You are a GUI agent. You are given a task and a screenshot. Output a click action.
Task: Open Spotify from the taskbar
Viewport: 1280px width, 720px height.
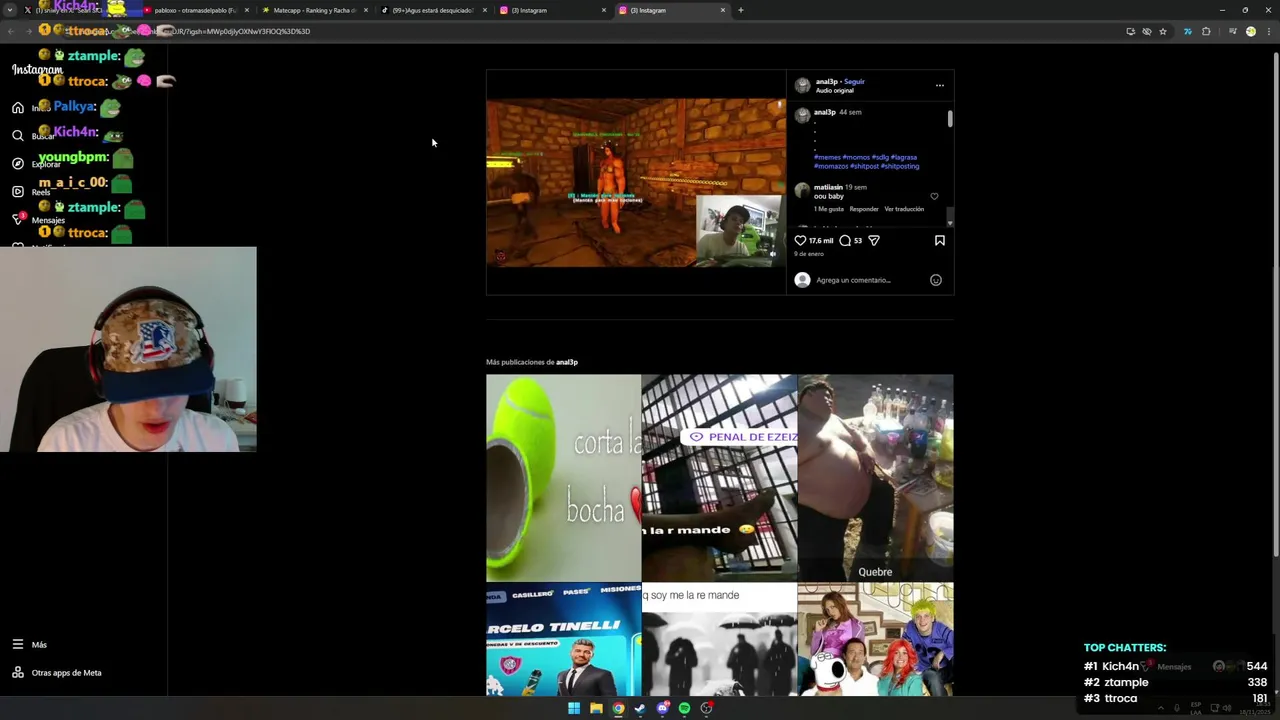click(x=684, y=708)
